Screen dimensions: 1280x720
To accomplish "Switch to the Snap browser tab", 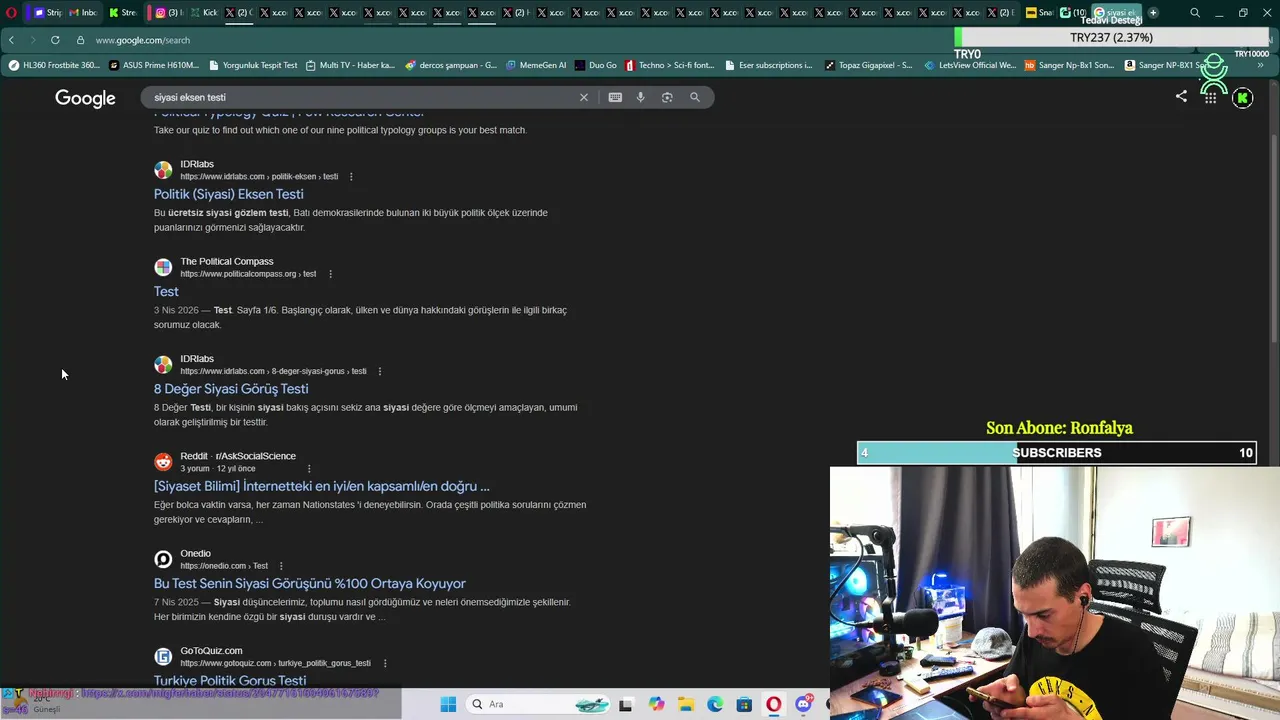I will 1039,13.
